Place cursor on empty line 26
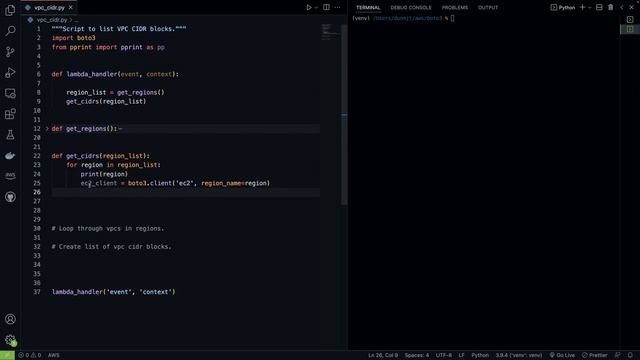 (186, 192)
